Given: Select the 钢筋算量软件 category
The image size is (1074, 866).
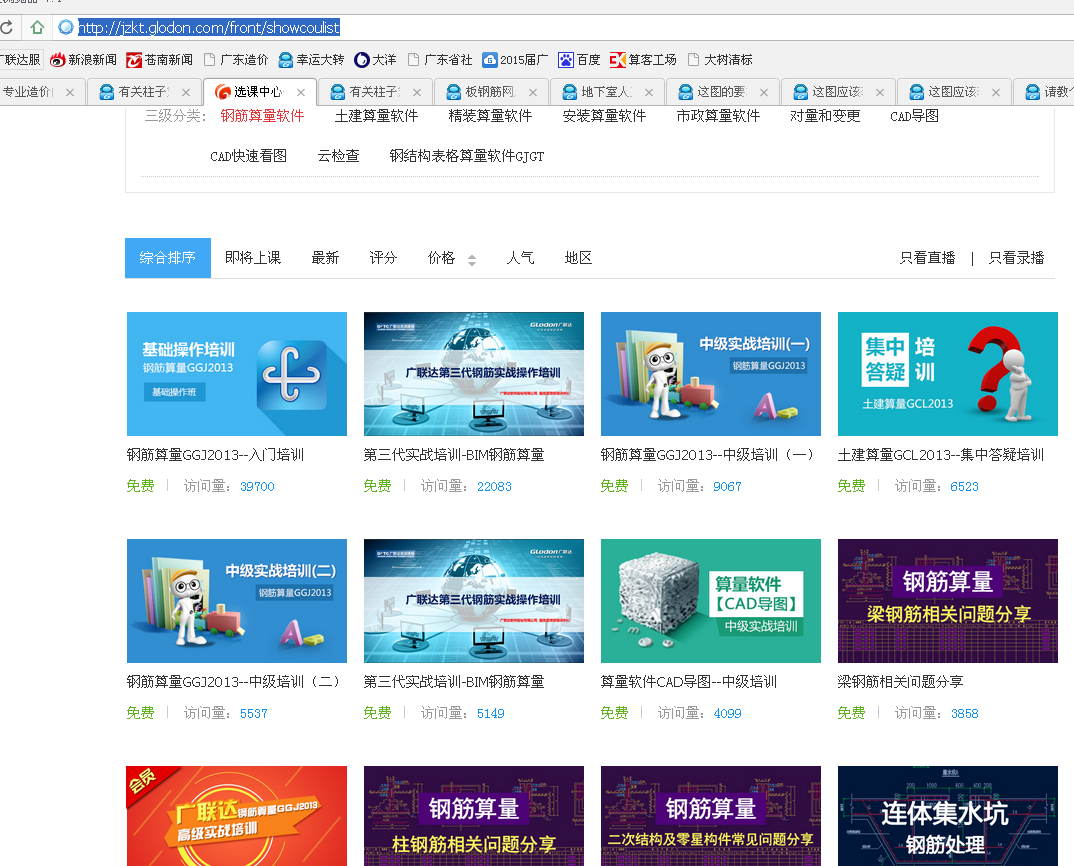Looking at the screenshot, I should pyautogui.click(x=262, y=116).
